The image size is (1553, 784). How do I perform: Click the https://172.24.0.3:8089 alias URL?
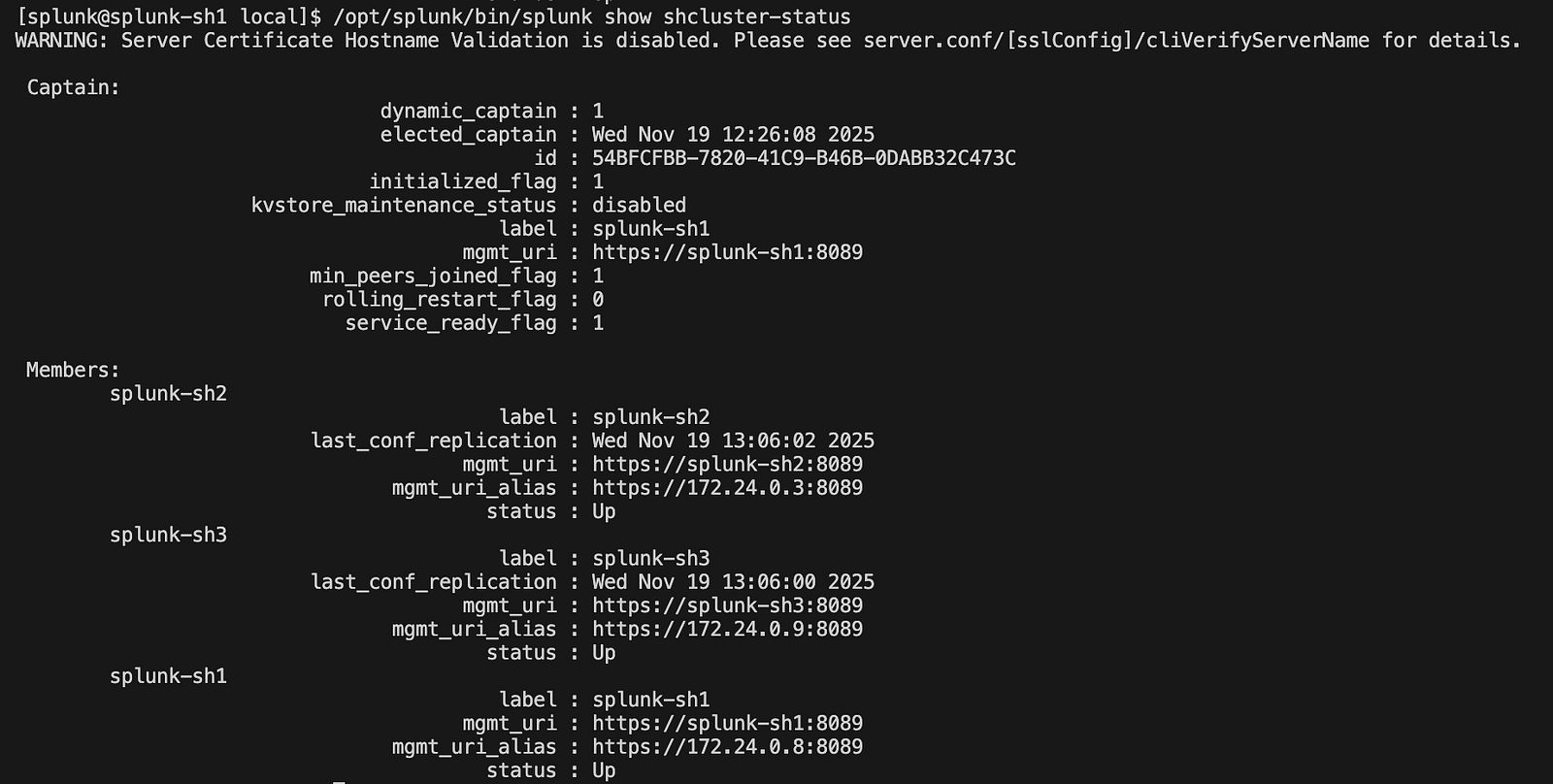click(x=727, y=488)
